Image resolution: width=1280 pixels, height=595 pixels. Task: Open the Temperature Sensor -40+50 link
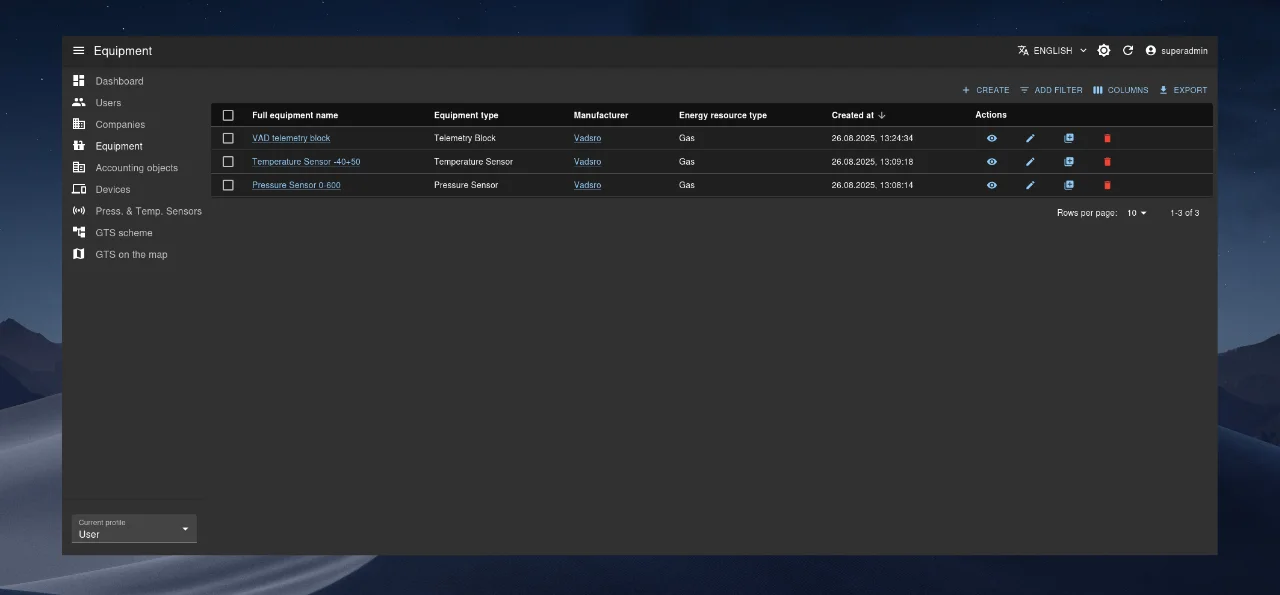click(306, 162)
